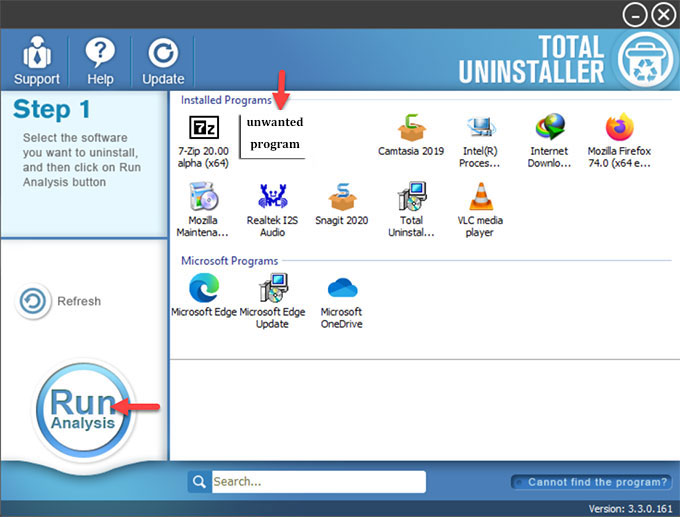
Task: Refresh the installed programs list
Action: coord(60,301)
